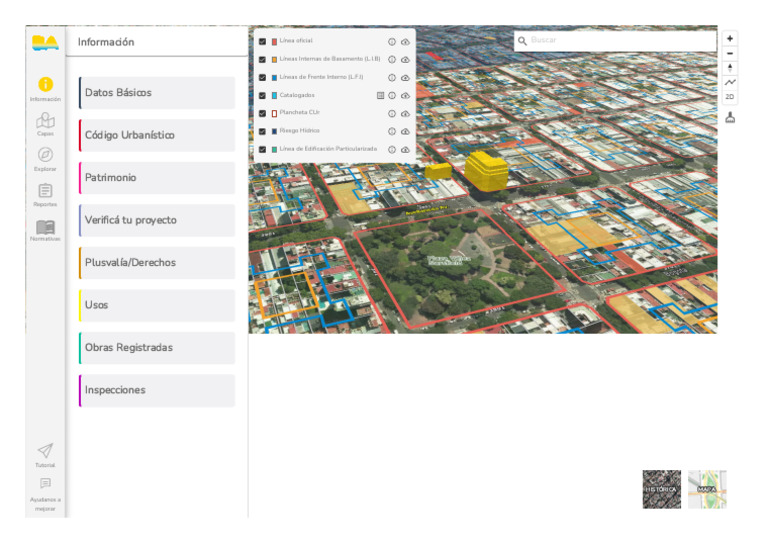Uncheck the Plancheta CUr layer
Viewport: 768px width, 543px height.
click(x=263, y=113)
